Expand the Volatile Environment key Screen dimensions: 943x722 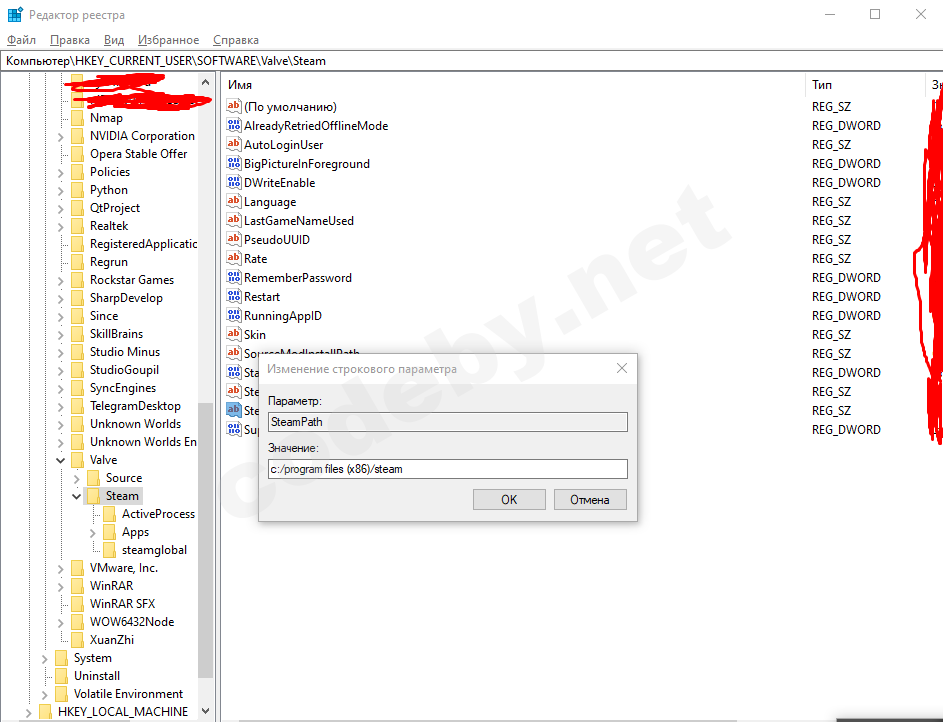point(45,695)
